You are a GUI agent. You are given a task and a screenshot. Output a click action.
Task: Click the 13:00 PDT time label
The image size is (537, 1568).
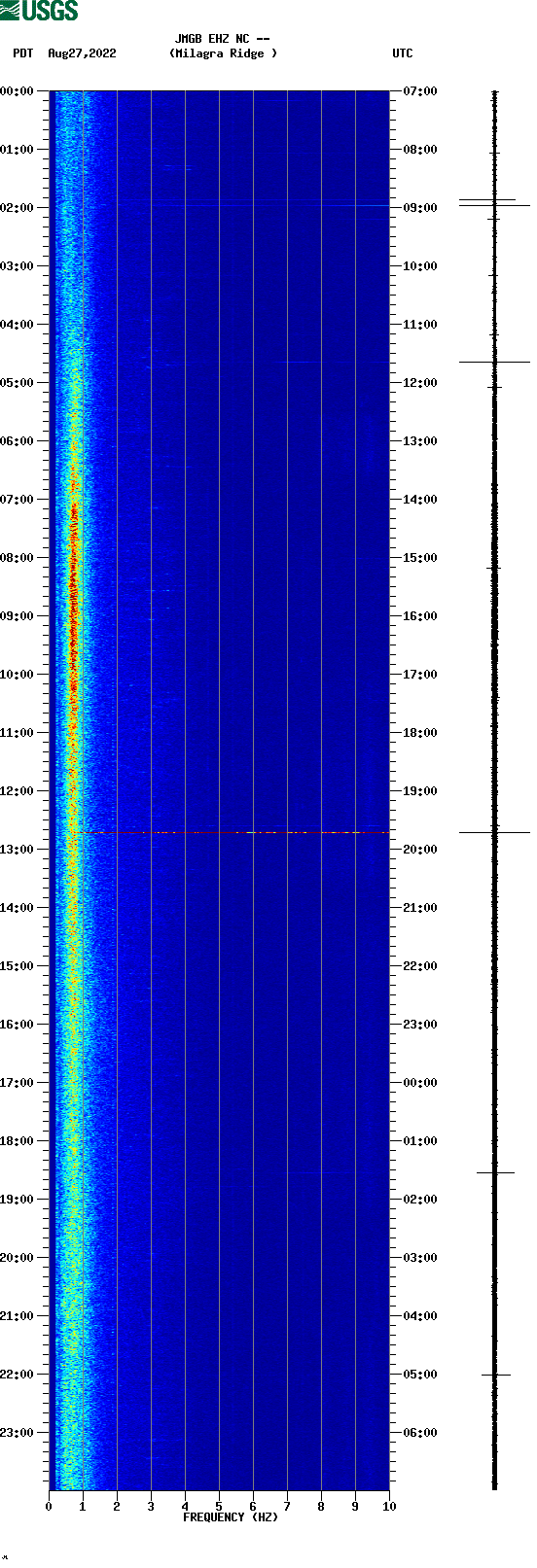pyautogui.click(x=18, y=850)
